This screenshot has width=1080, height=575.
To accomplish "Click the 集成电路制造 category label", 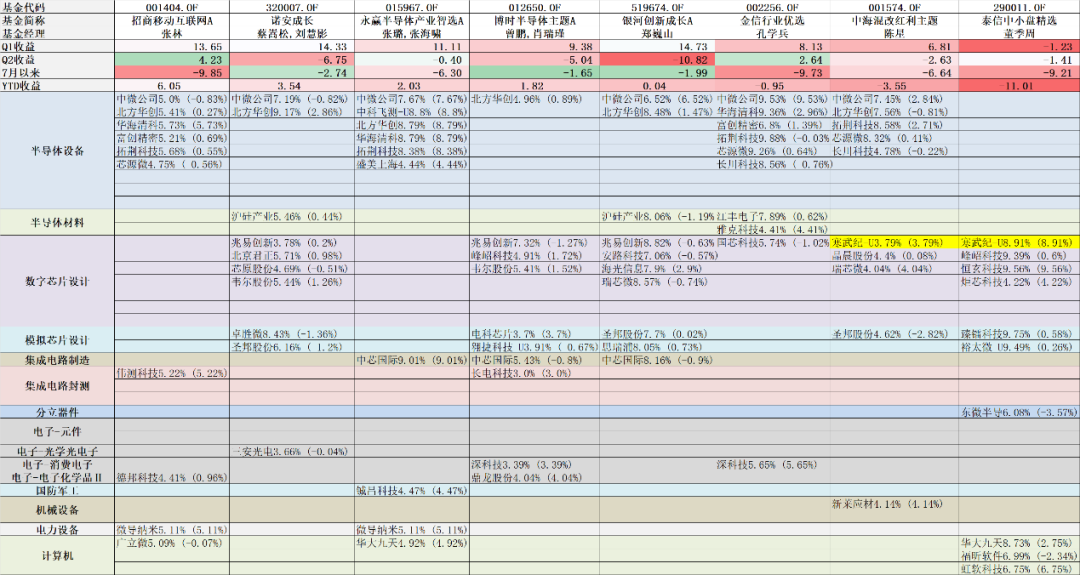I will click(58, 359).
